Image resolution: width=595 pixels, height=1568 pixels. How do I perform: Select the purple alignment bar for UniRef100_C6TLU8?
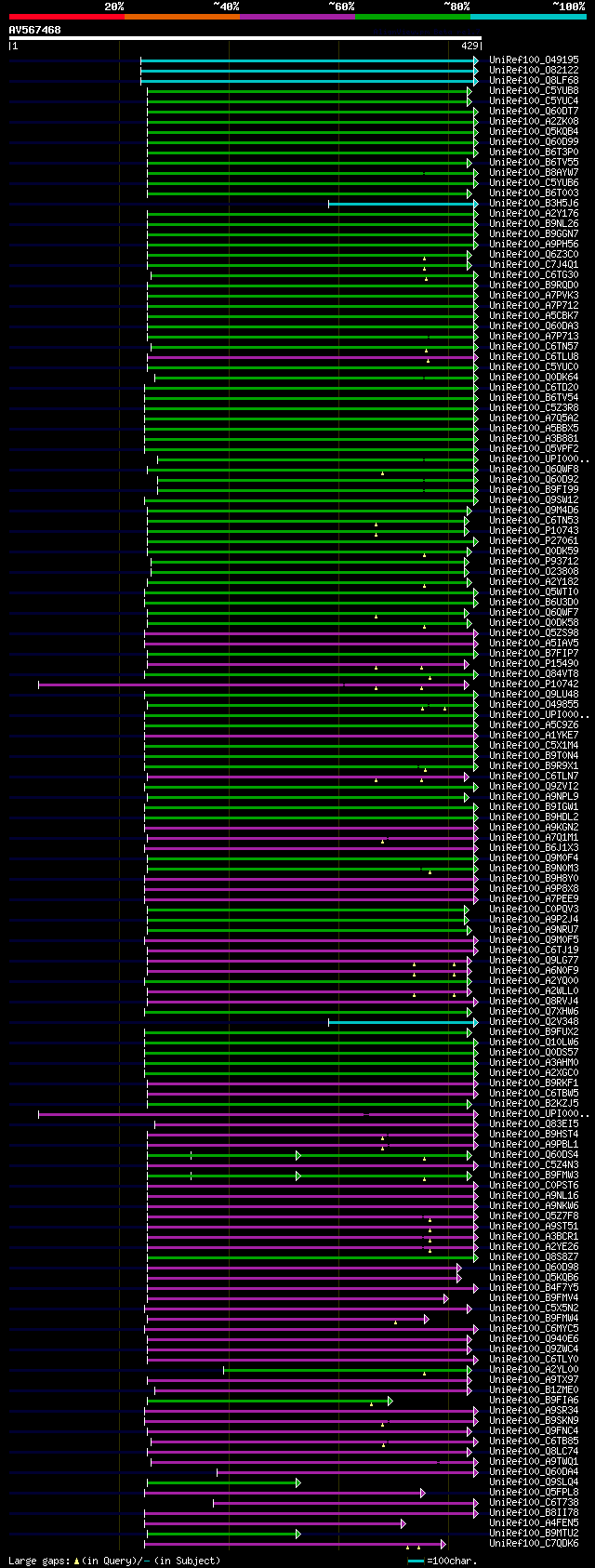pyautogui.click(x=312, y=356)
